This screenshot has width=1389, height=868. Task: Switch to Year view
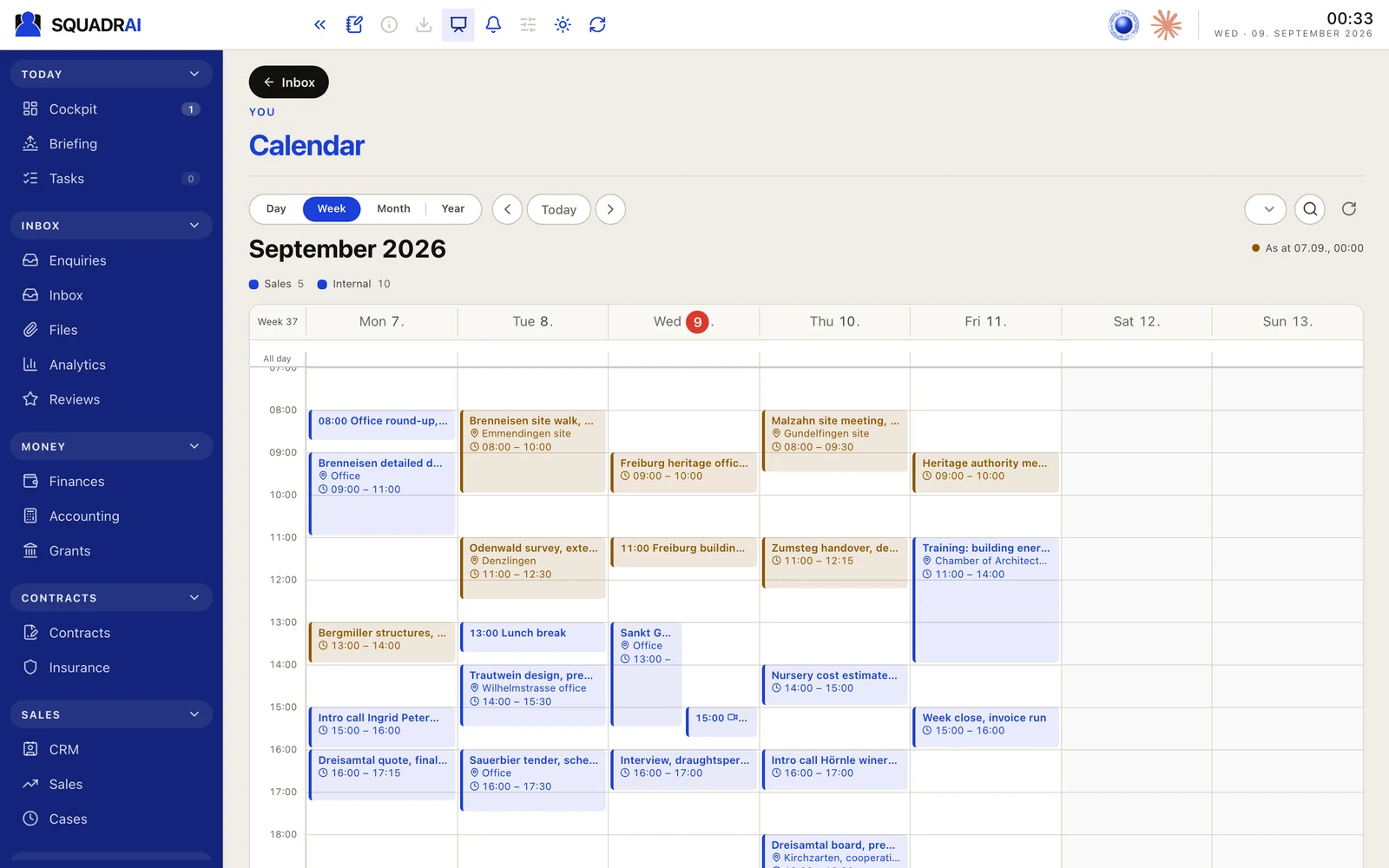452,209
